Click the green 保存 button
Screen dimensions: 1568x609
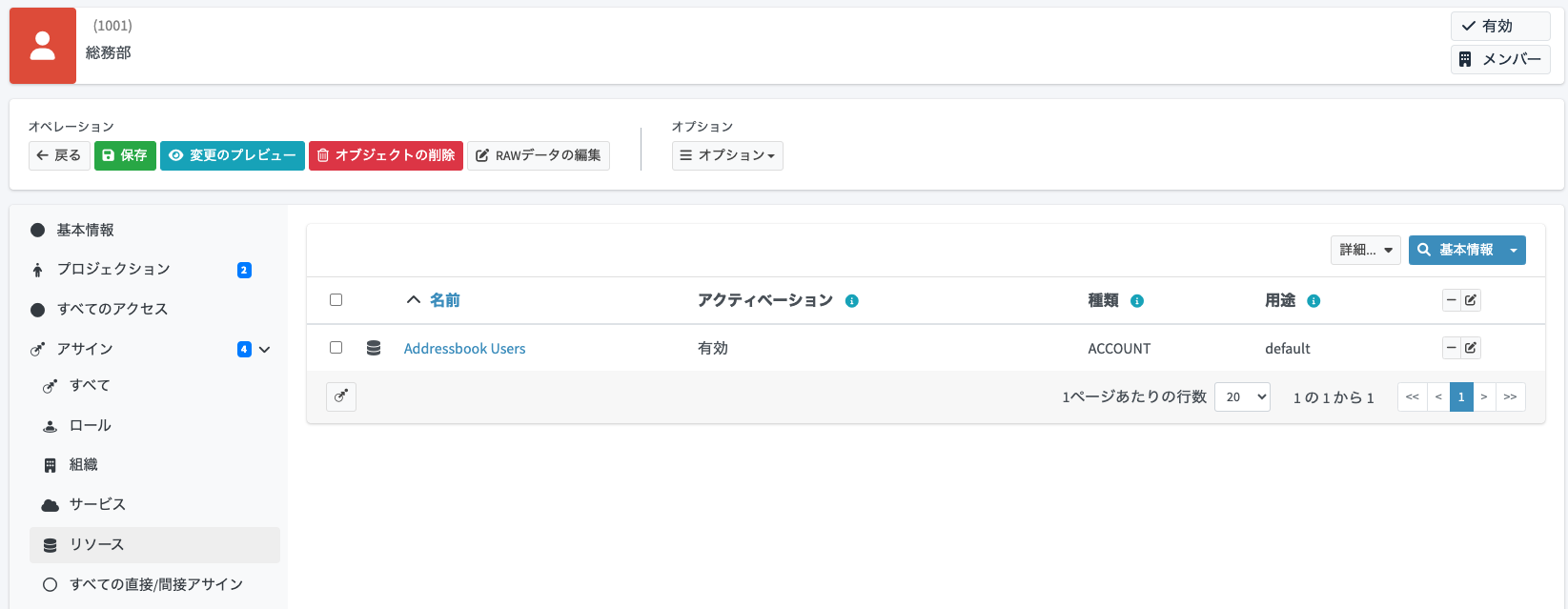[125, 155]
